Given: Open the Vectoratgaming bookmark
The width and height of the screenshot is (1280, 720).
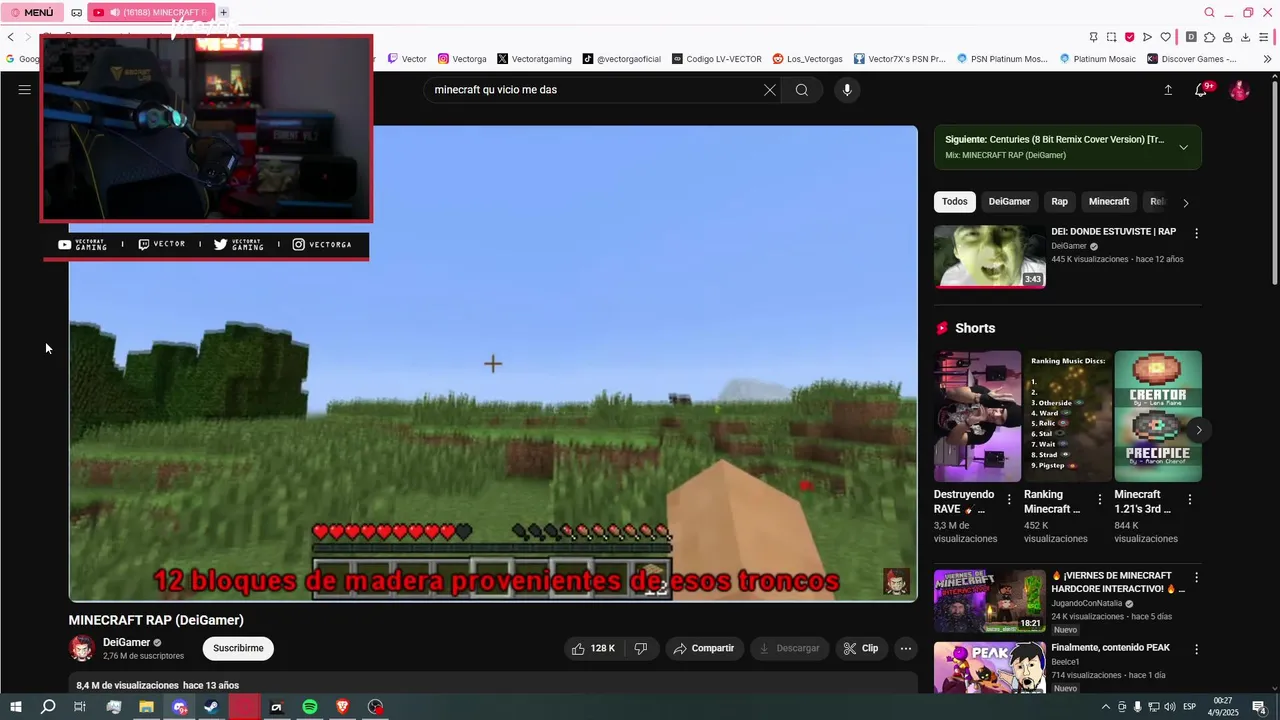Looking at the screenshot, I should pyautogui.click(x=533, y=59).
